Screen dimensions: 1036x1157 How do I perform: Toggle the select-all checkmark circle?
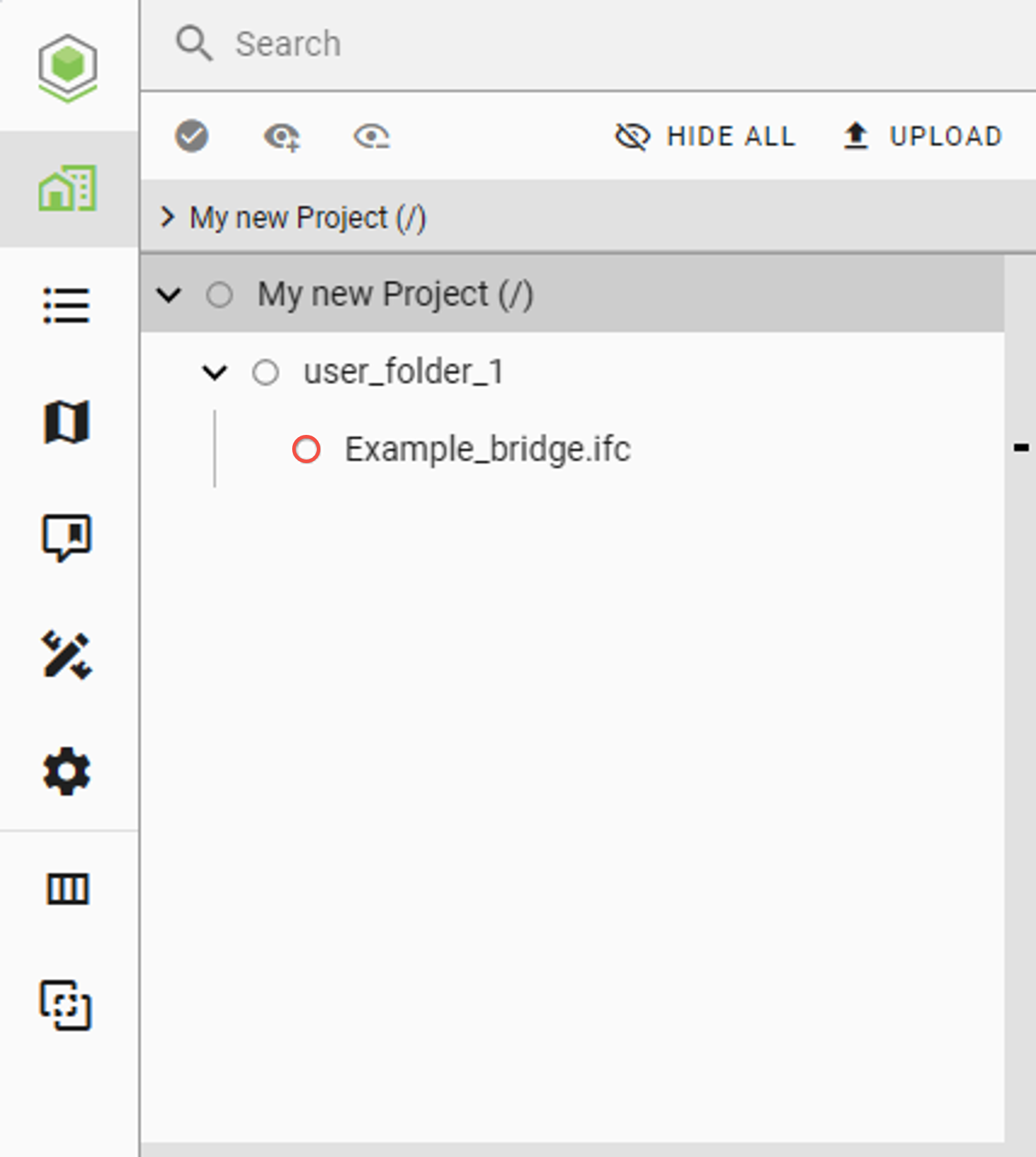[192, 136]
